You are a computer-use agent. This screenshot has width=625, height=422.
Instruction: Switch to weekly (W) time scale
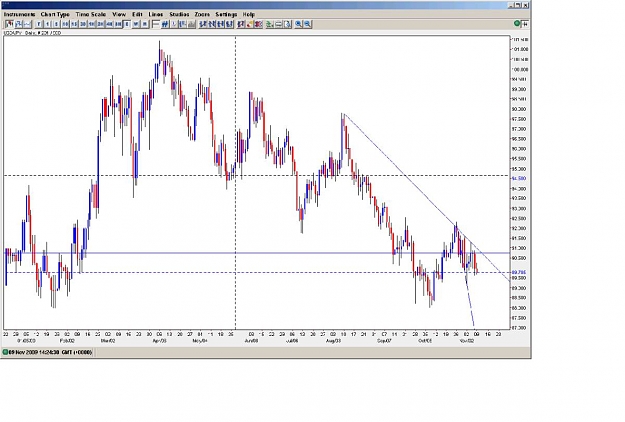[136, 24]
